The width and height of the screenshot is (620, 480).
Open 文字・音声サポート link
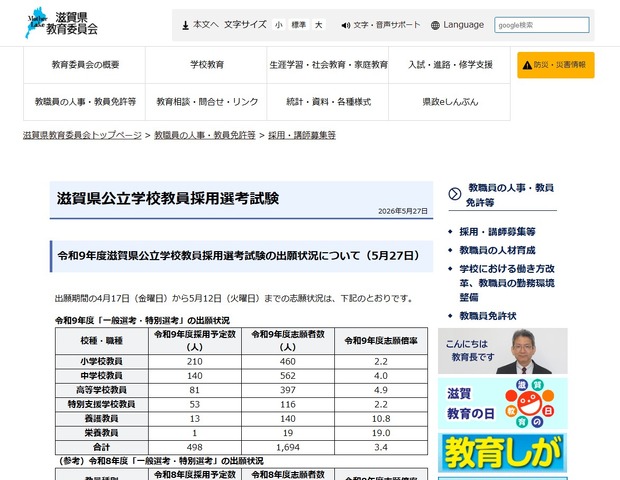tap(381, 25)
